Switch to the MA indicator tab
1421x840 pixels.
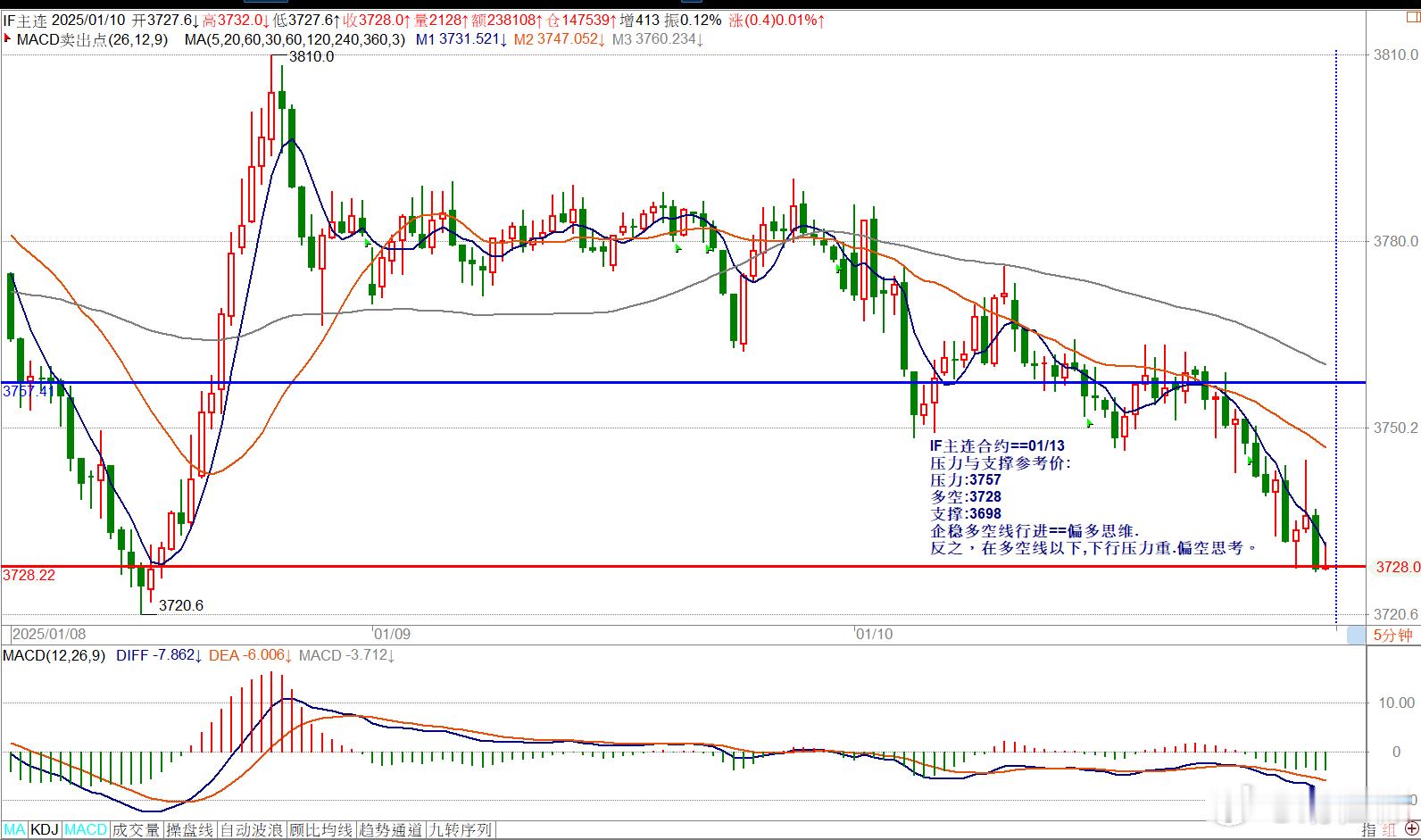[x=14, y=830]
